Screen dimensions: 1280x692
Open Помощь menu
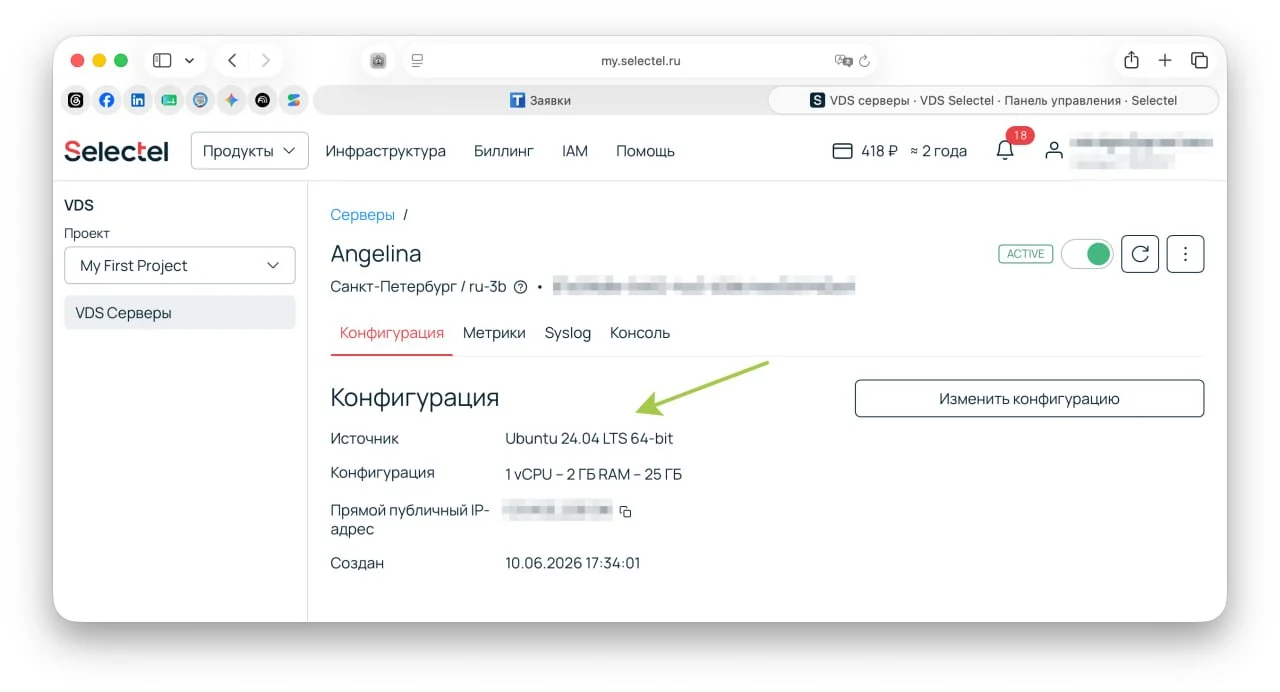645,151
